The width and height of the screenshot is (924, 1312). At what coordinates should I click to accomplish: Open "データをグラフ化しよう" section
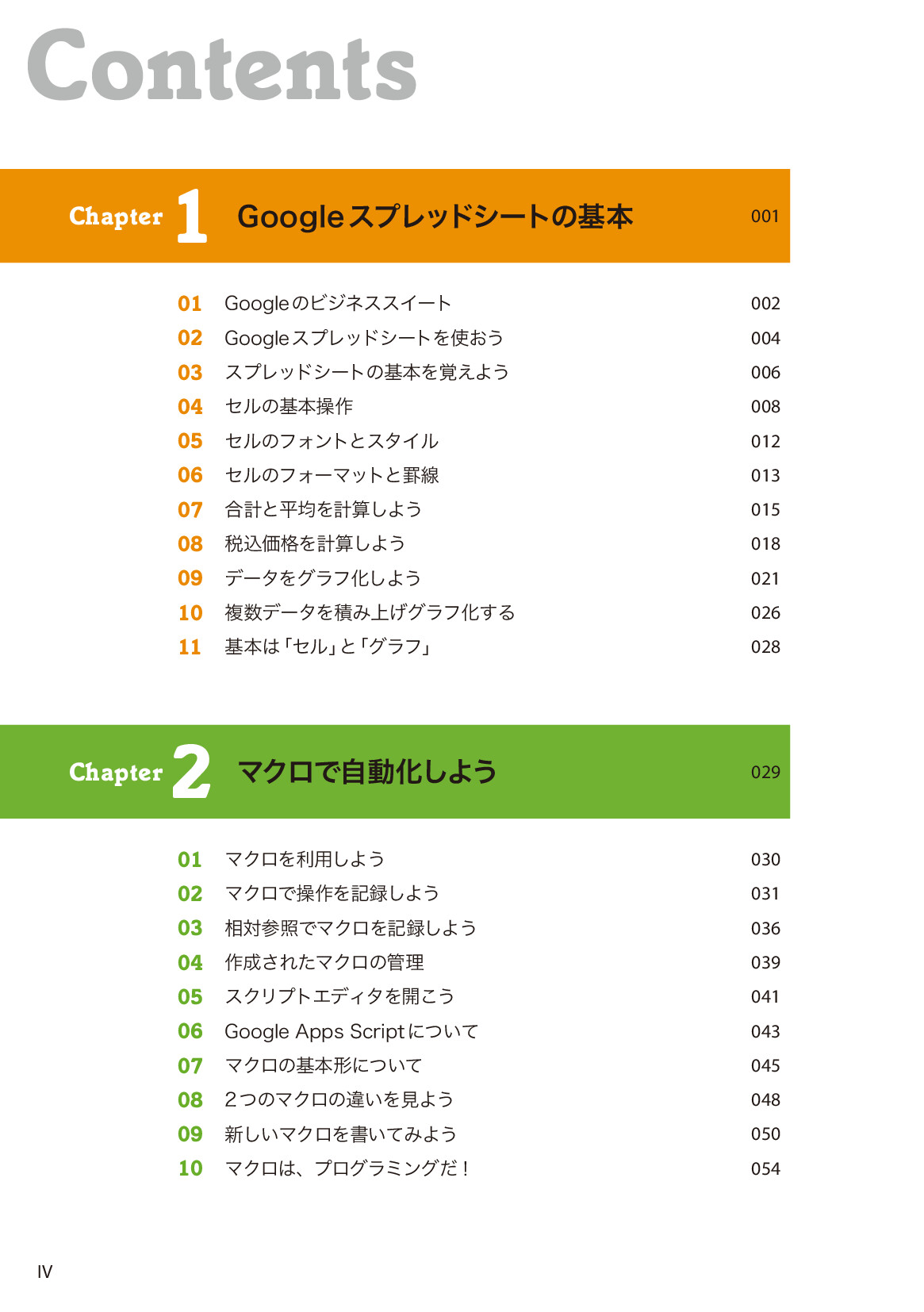coord(323,578)
